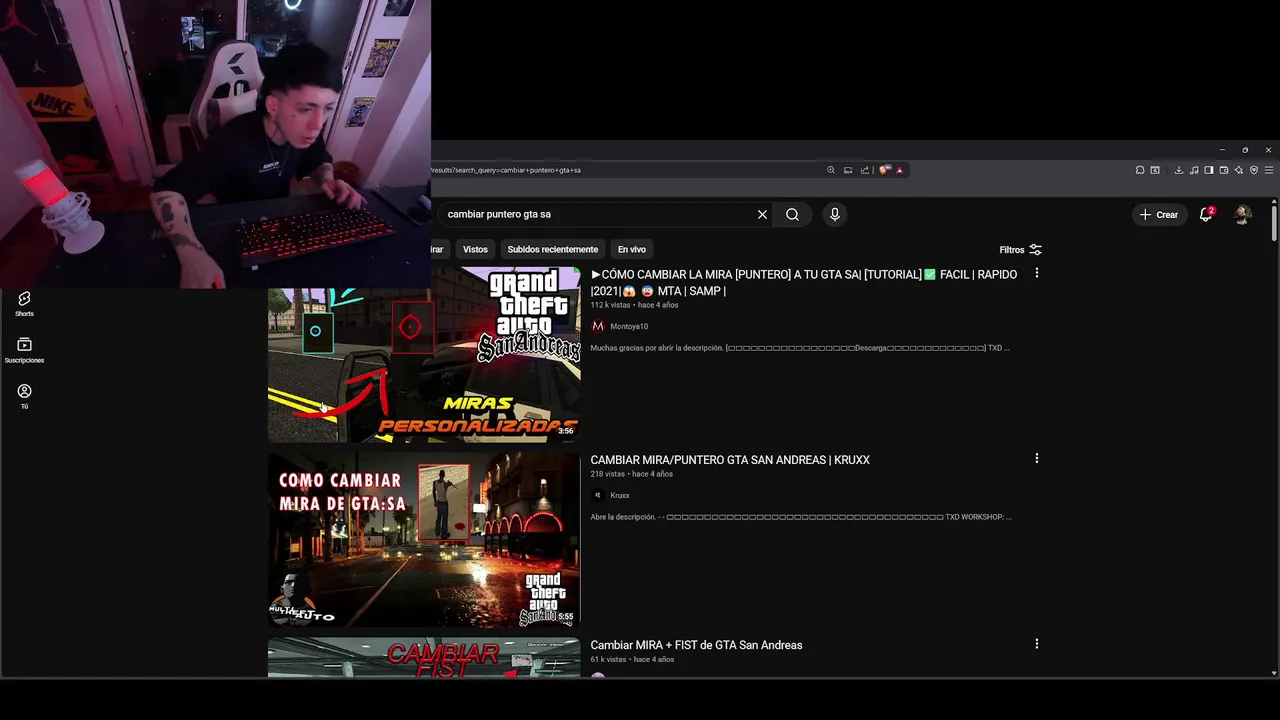The image size is (1280, 720).
Task: Clear the search box with the X
Action: [762, 214]
